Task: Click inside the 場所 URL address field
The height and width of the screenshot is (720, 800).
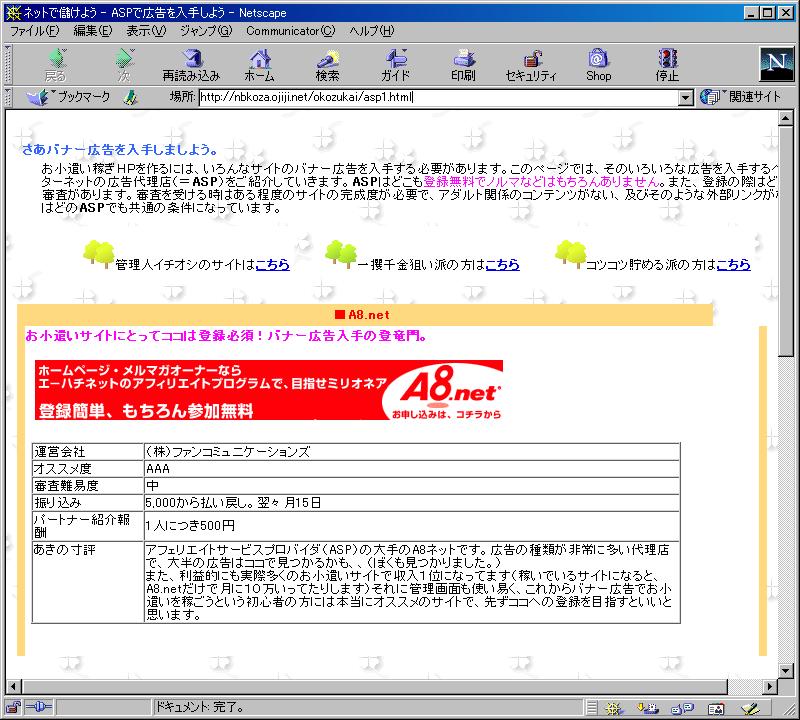Action: [438, 97]
